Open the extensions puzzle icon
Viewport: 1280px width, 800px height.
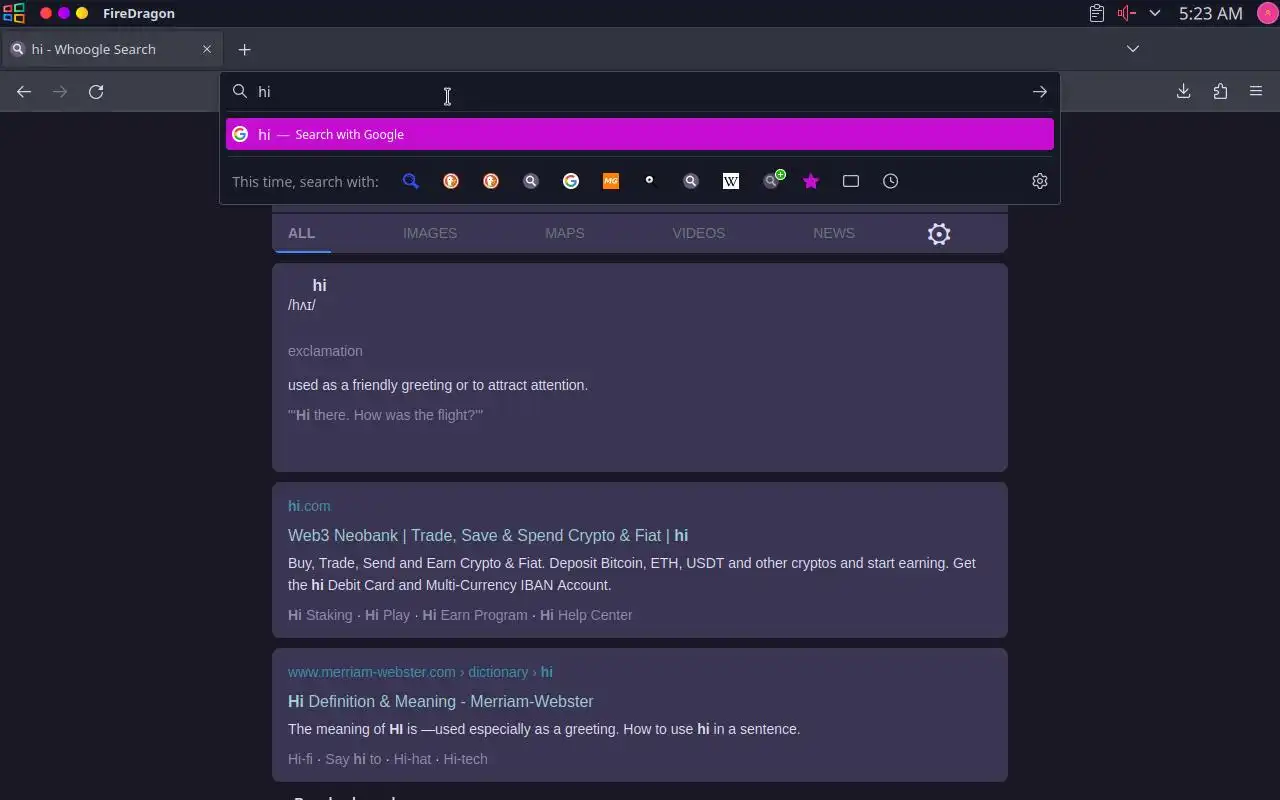pos(1220,92)
